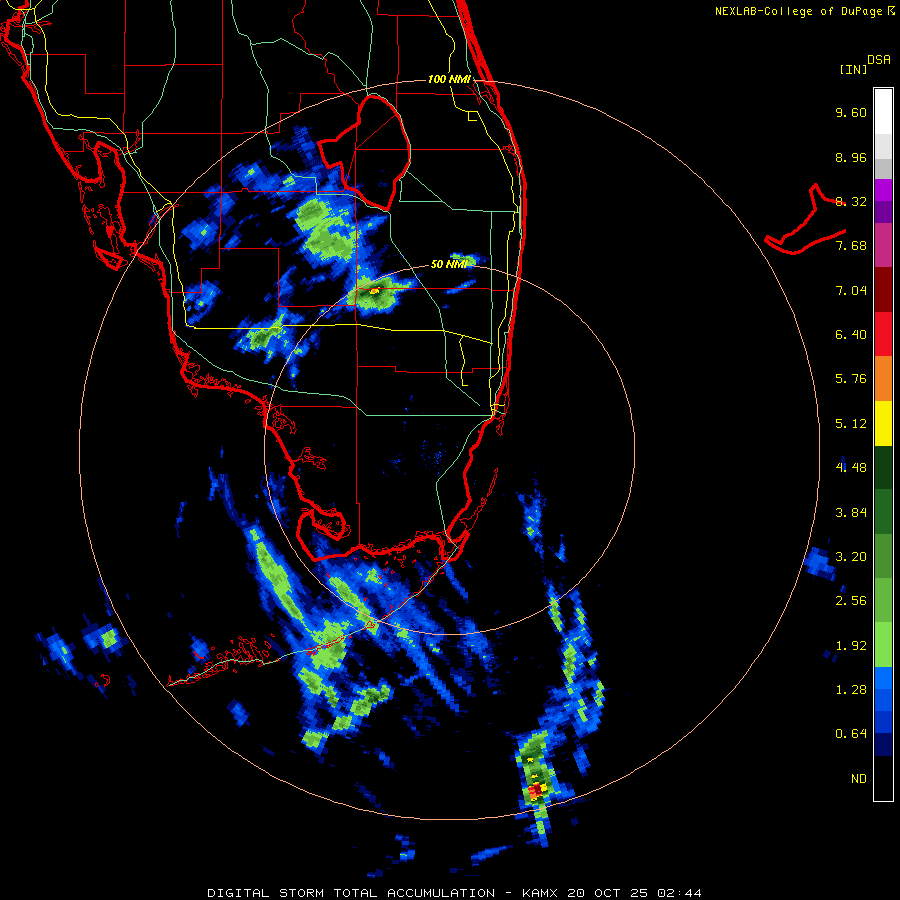Select the 4.48 legend value
The width and height of the screenshot is (900, 900).
(x=851, y=468)
